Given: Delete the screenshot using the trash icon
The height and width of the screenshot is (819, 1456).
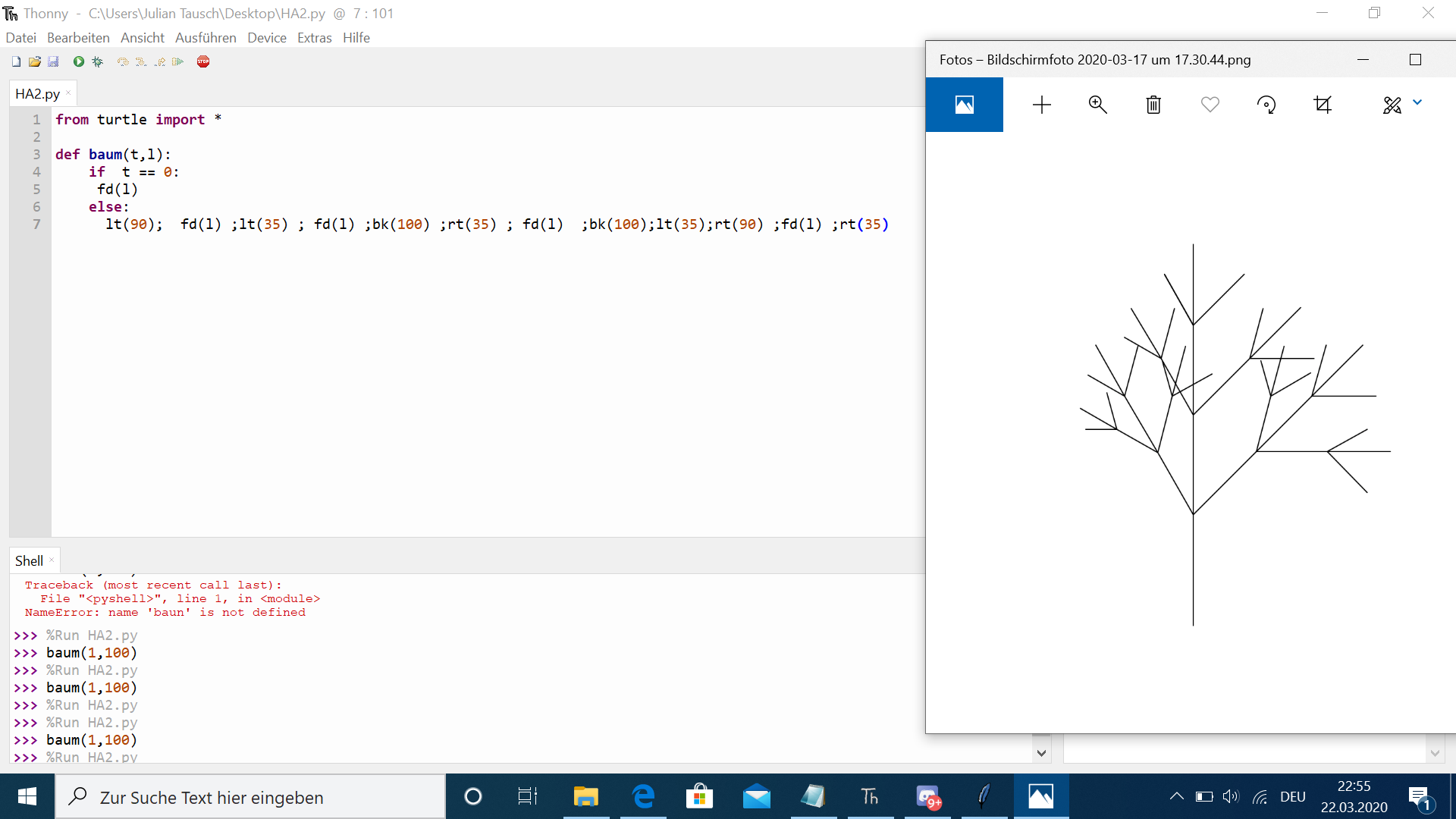Looking at the screenshot, I should click(1153, 105).
